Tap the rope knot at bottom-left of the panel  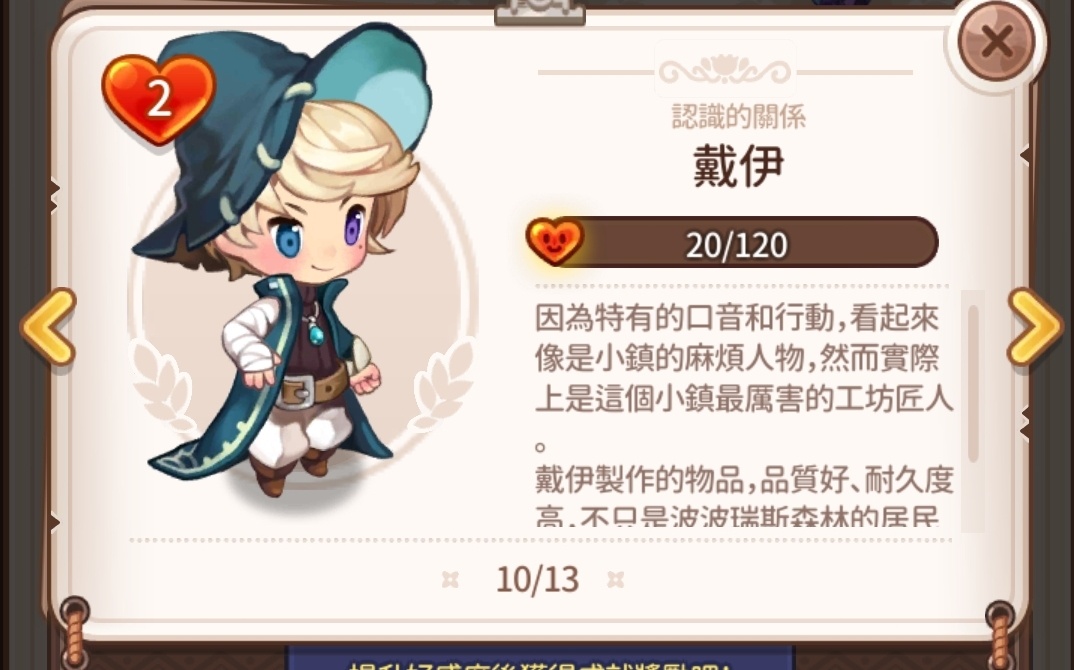75,630
